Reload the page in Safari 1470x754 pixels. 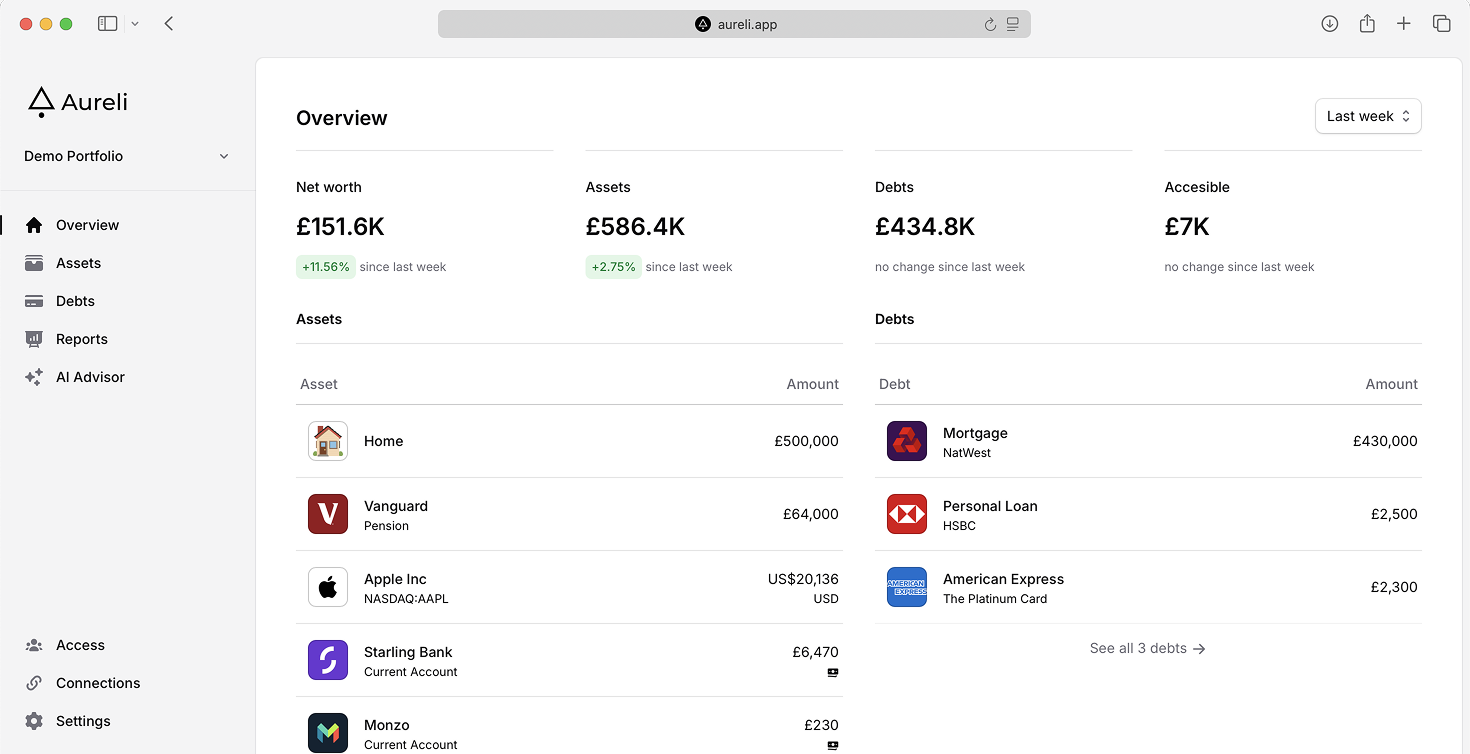(x=990, y=24)
